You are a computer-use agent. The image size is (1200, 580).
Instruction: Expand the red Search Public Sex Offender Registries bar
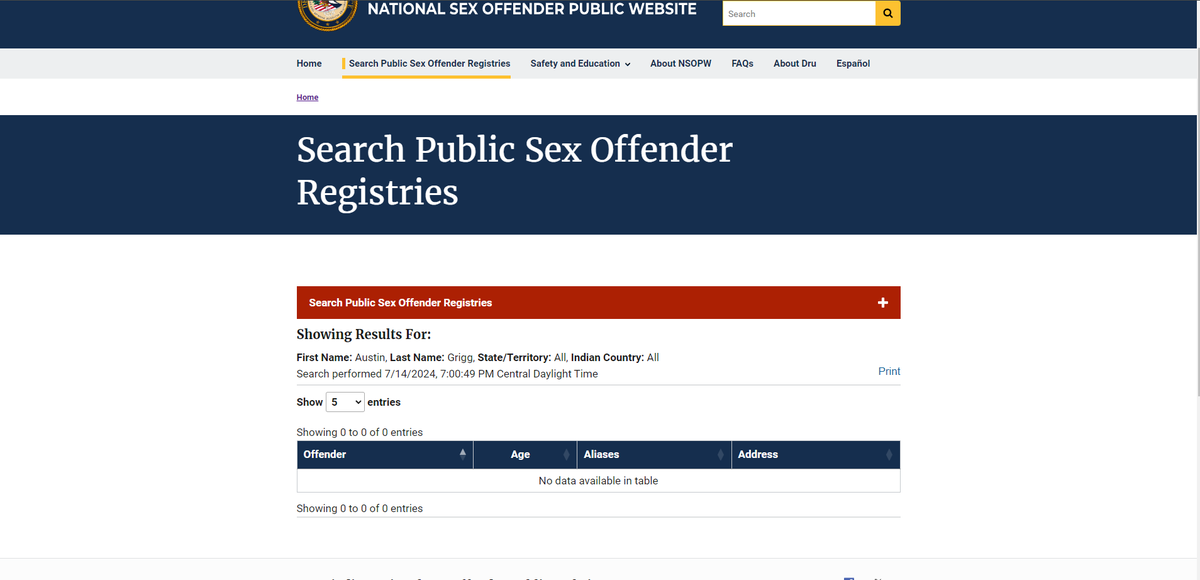pos(598,303)
